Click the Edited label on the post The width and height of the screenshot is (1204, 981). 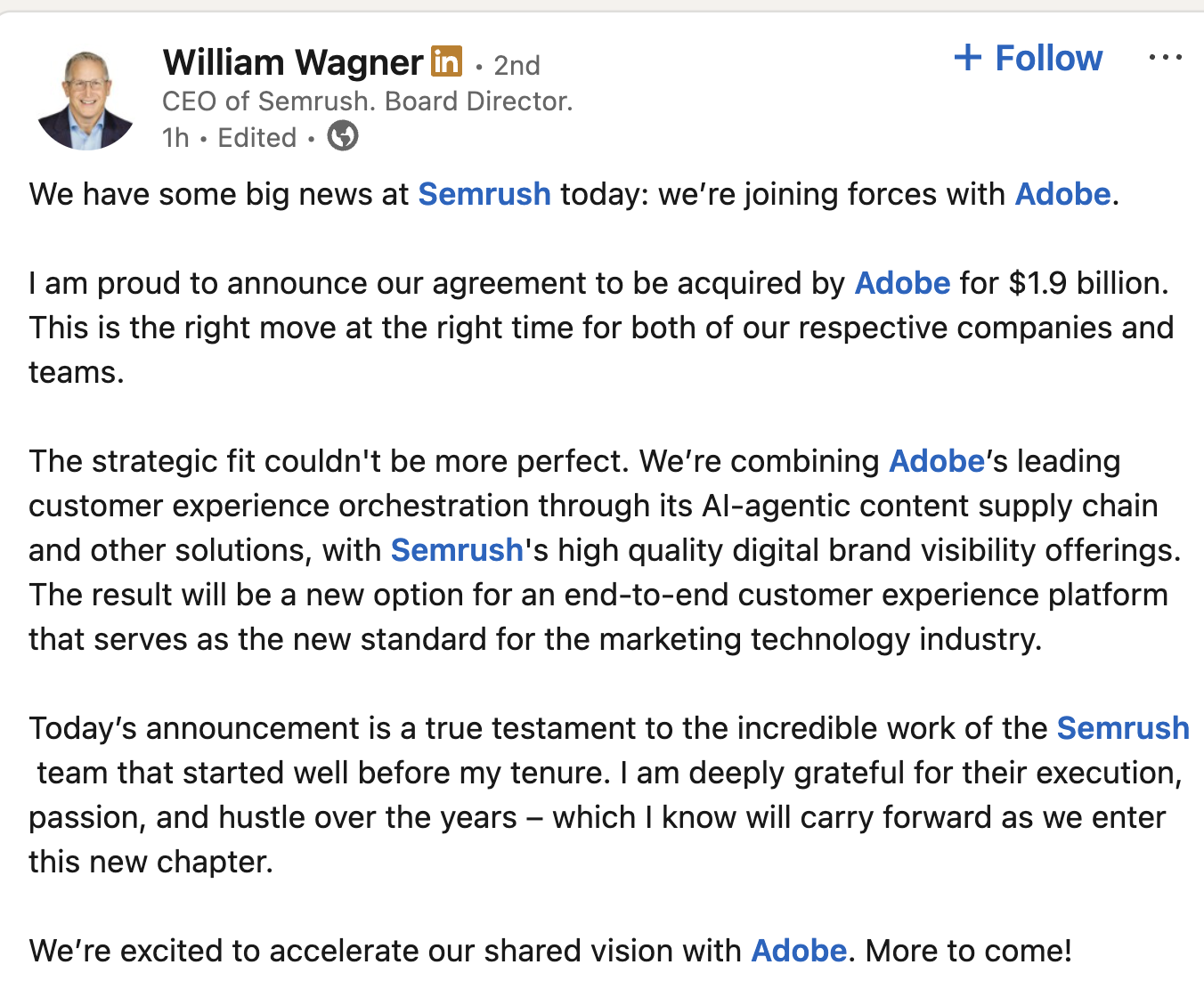tap(256, 137)
